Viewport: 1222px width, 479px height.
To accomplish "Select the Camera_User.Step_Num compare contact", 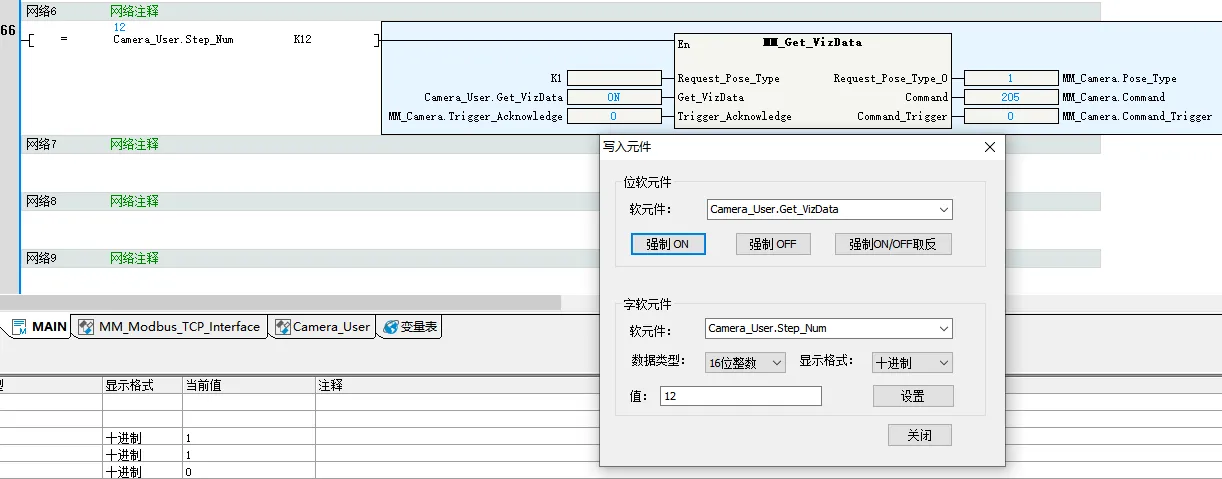I will coord(173,40).
